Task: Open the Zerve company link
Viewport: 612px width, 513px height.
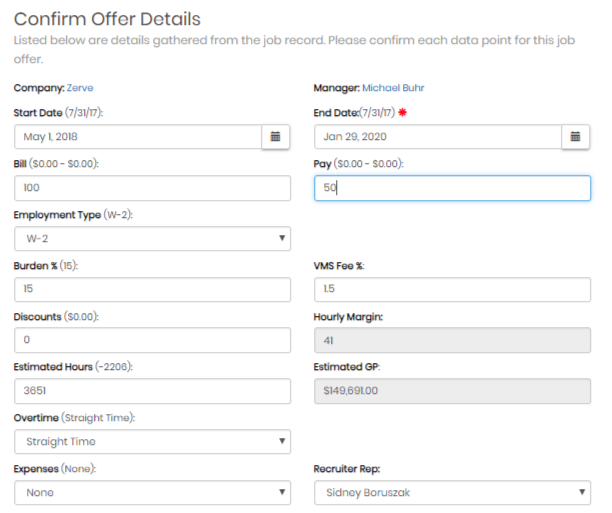Action: tap(80, 88)
